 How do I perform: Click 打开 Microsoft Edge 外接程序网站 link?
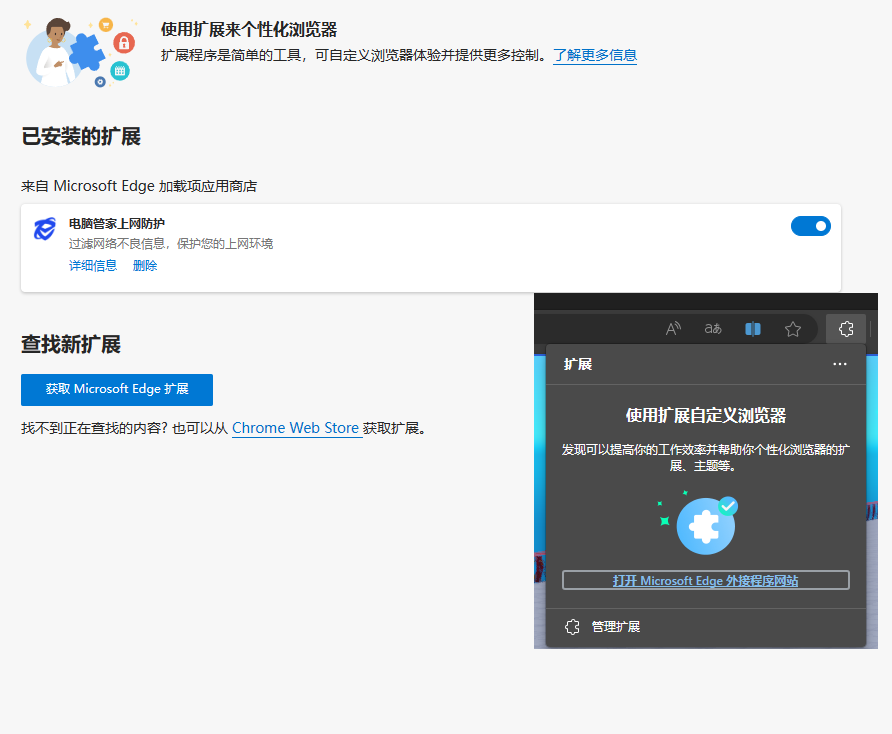705,580
